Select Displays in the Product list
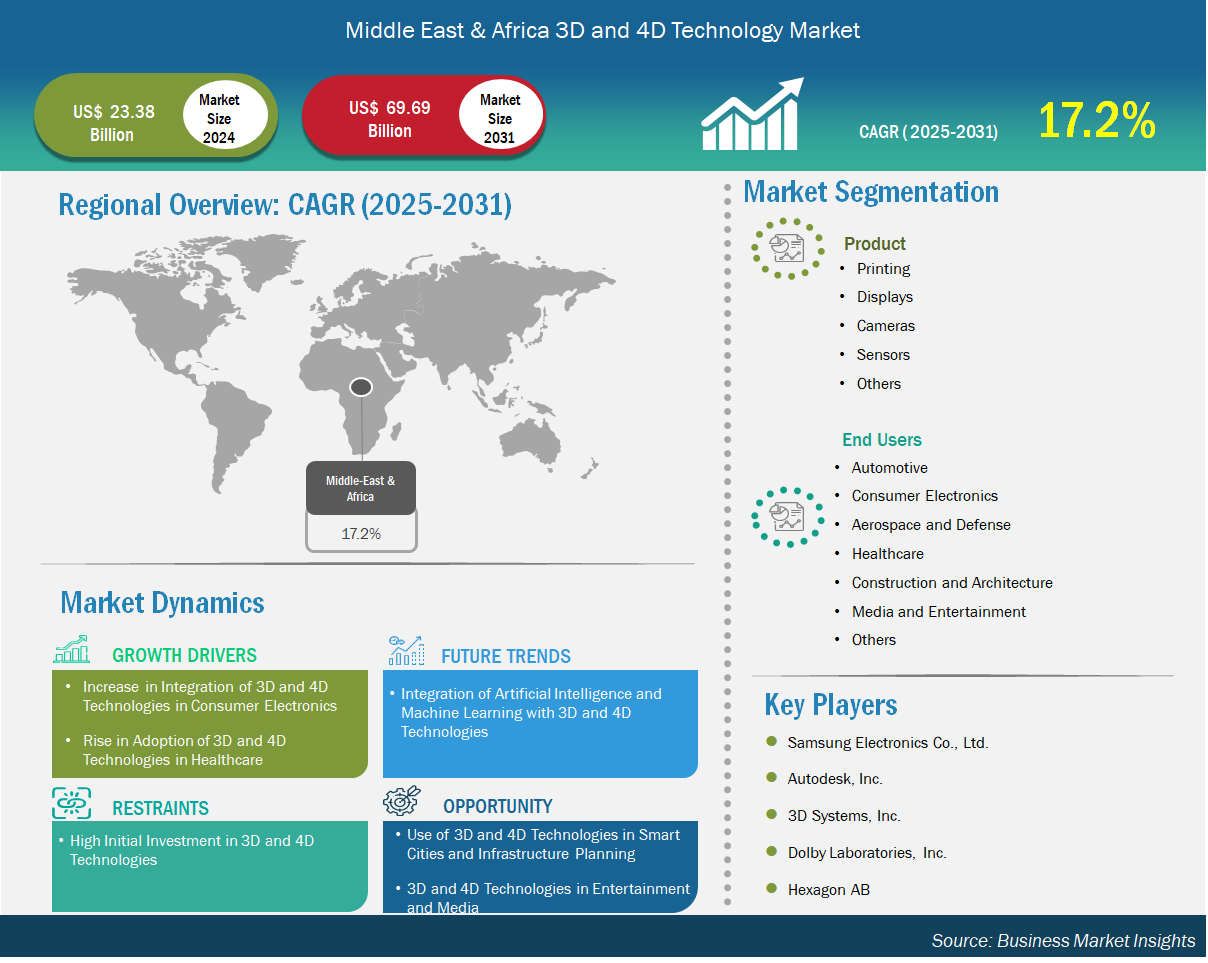 pos(885,297)
